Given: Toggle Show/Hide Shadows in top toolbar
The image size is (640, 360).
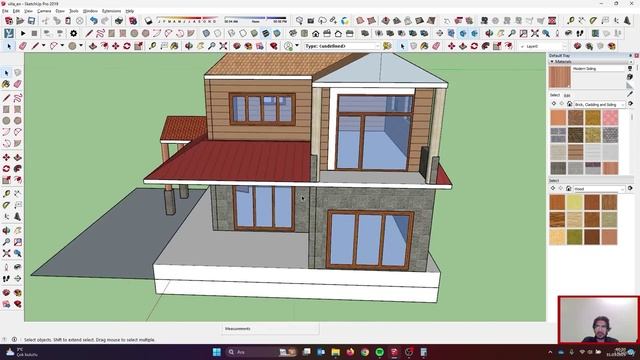Looking at the screenshot, I should (148, 20).
